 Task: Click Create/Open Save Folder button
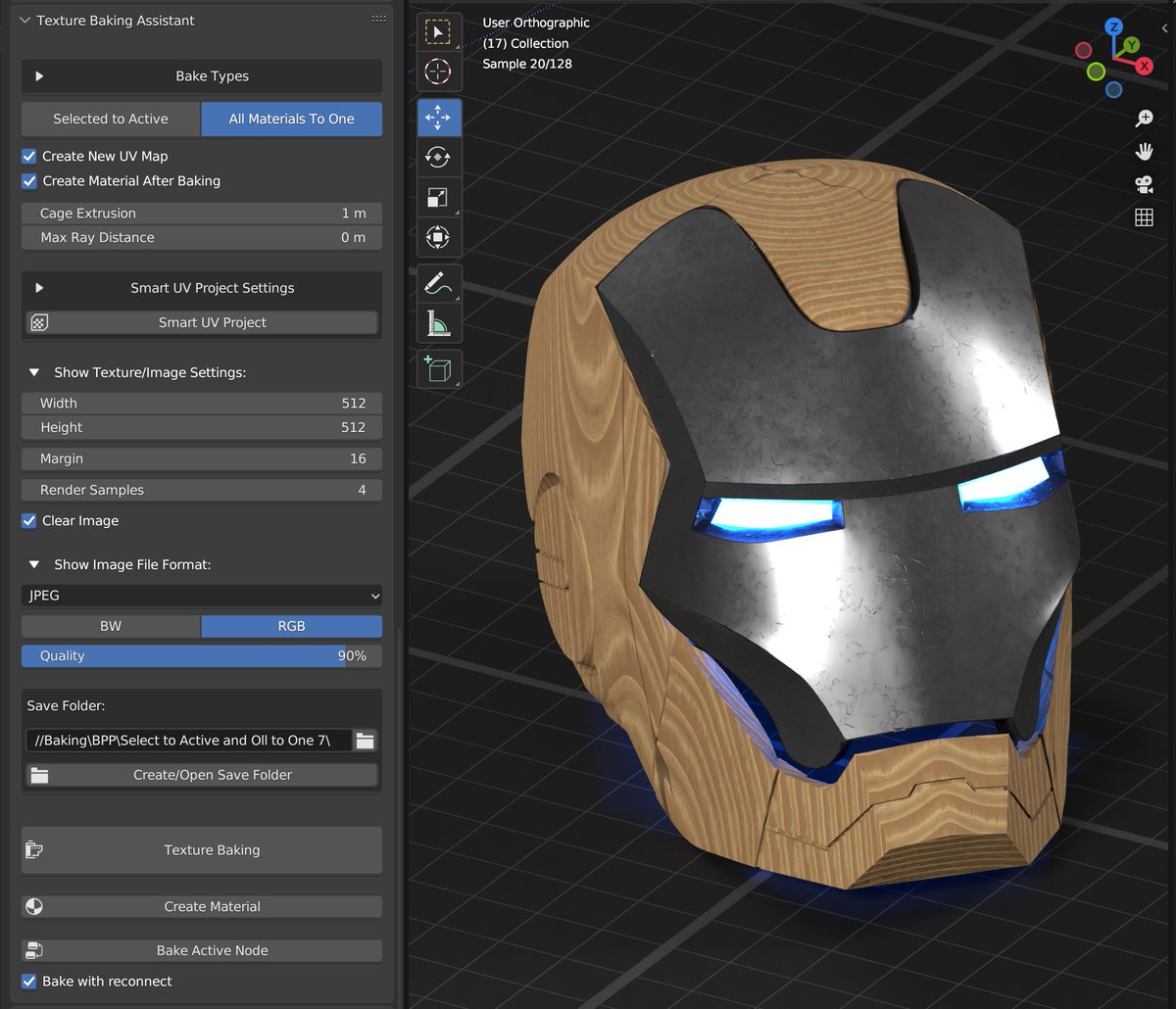(x=202, y=775)
